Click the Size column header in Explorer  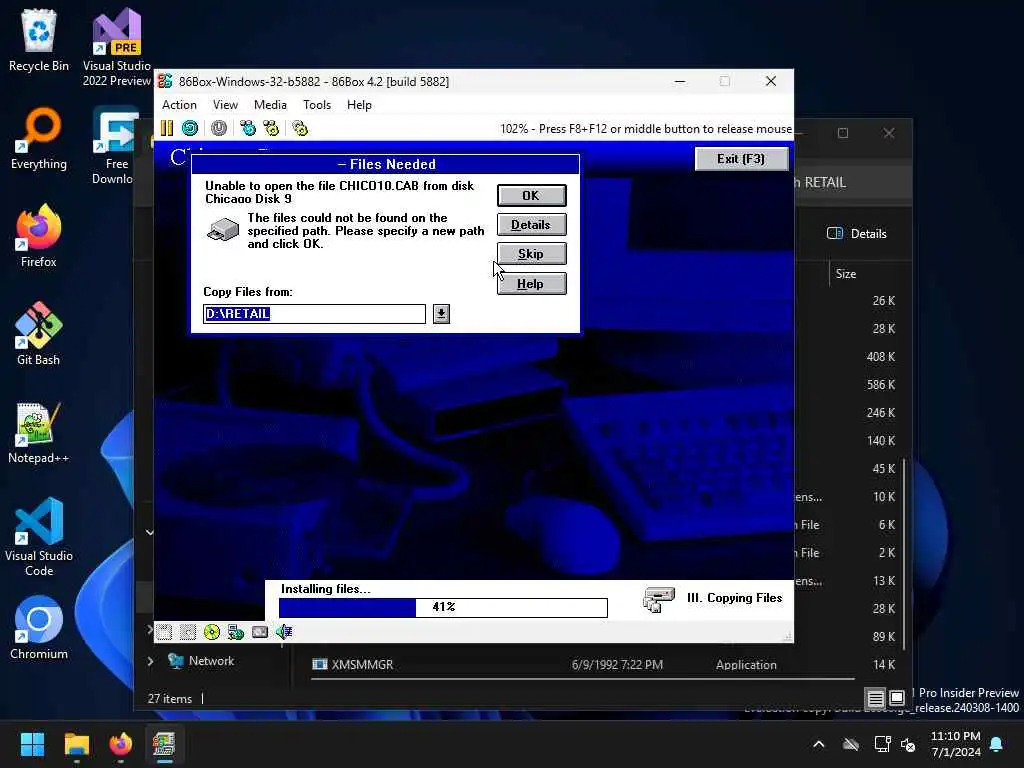coord(846,274)
